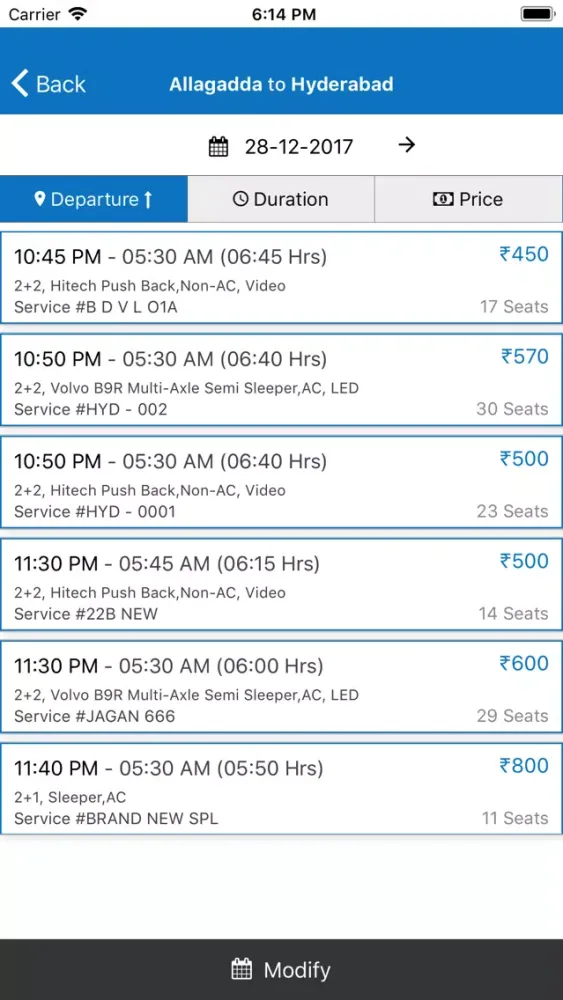
Task: Tap the calendar icon in Modify bar
Action: (x=242, y=970)
